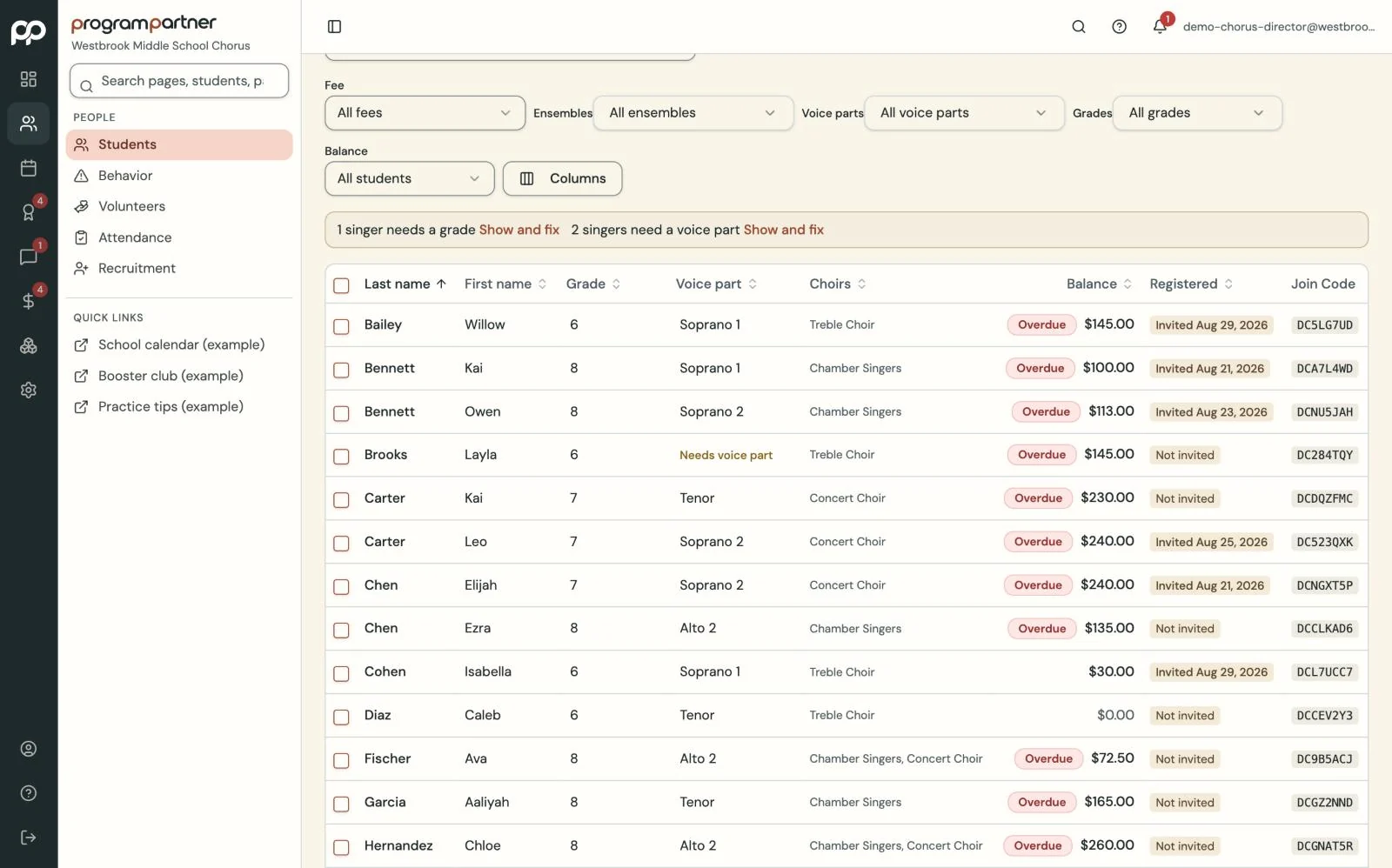Viewport: 1392px width, 868px height.
Task: Expand the All students balance dropdown
Action: click(x=410, y=178)
